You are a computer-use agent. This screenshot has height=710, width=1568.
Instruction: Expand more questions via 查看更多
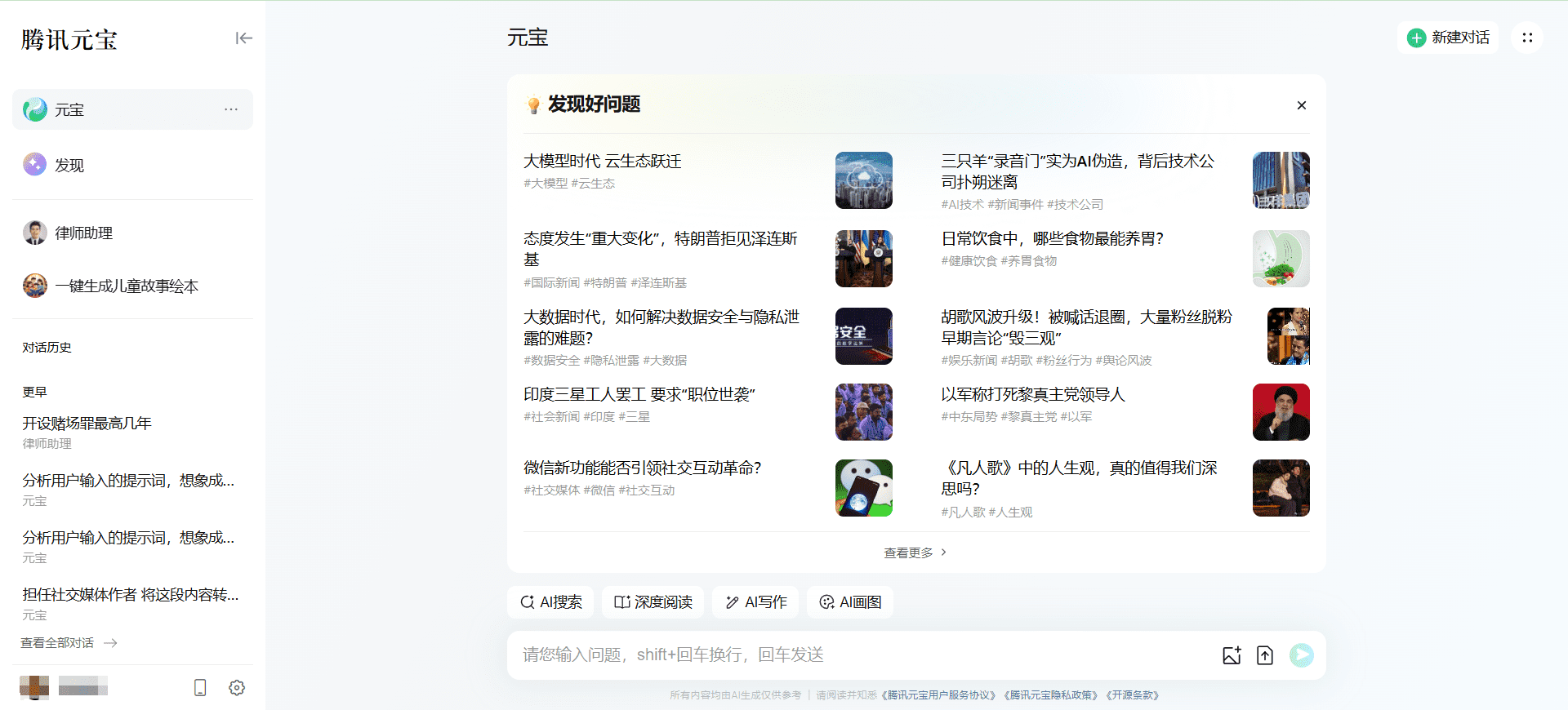(915, 552)
